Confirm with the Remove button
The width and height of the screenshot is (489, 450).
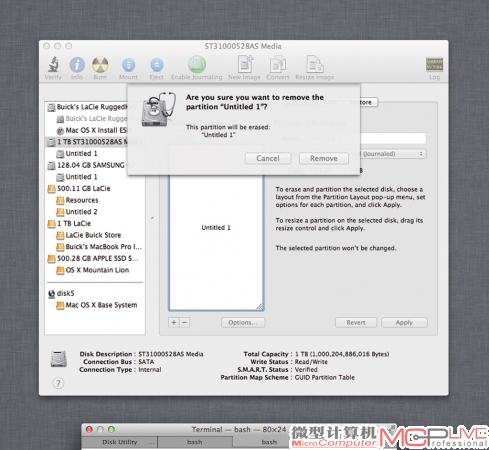coord(324,158)
